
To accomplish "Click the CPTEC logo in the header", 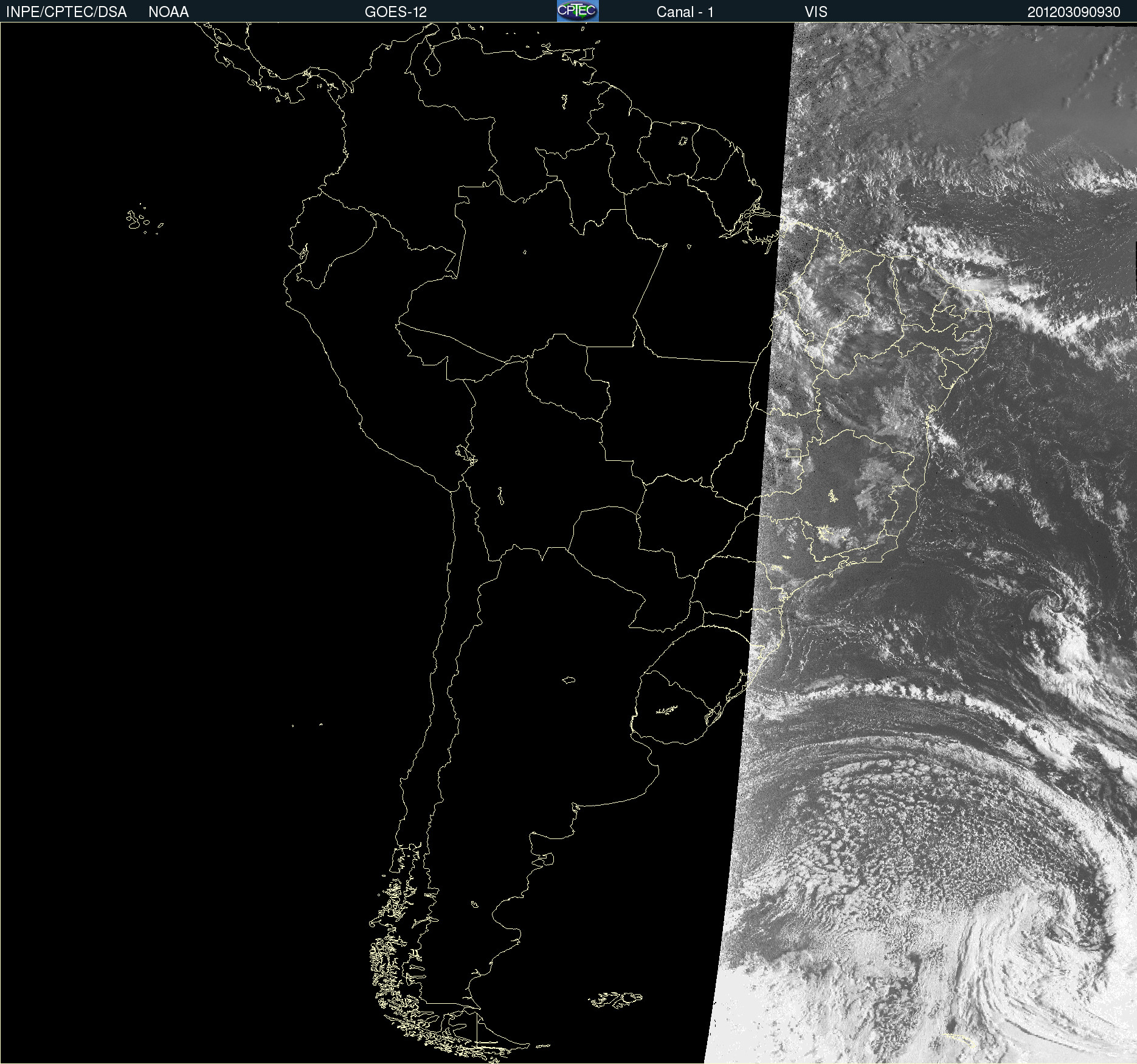I will [x=578, y=11].
